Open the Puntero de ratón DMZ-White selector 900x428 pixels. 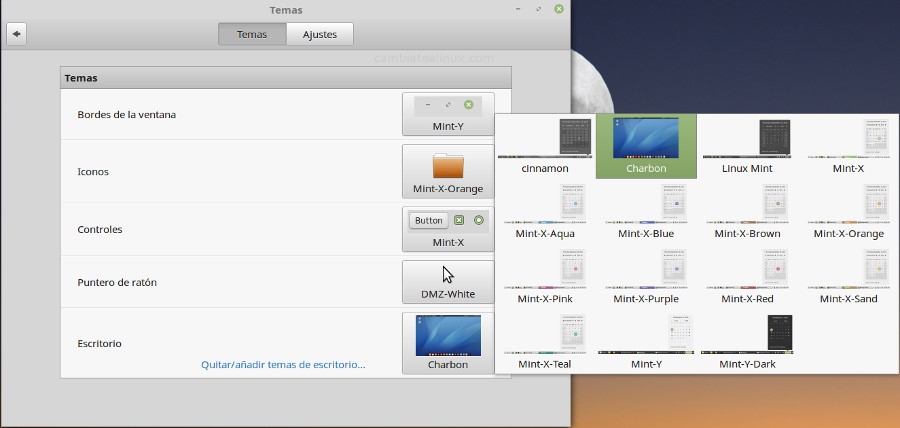(448, 282)
